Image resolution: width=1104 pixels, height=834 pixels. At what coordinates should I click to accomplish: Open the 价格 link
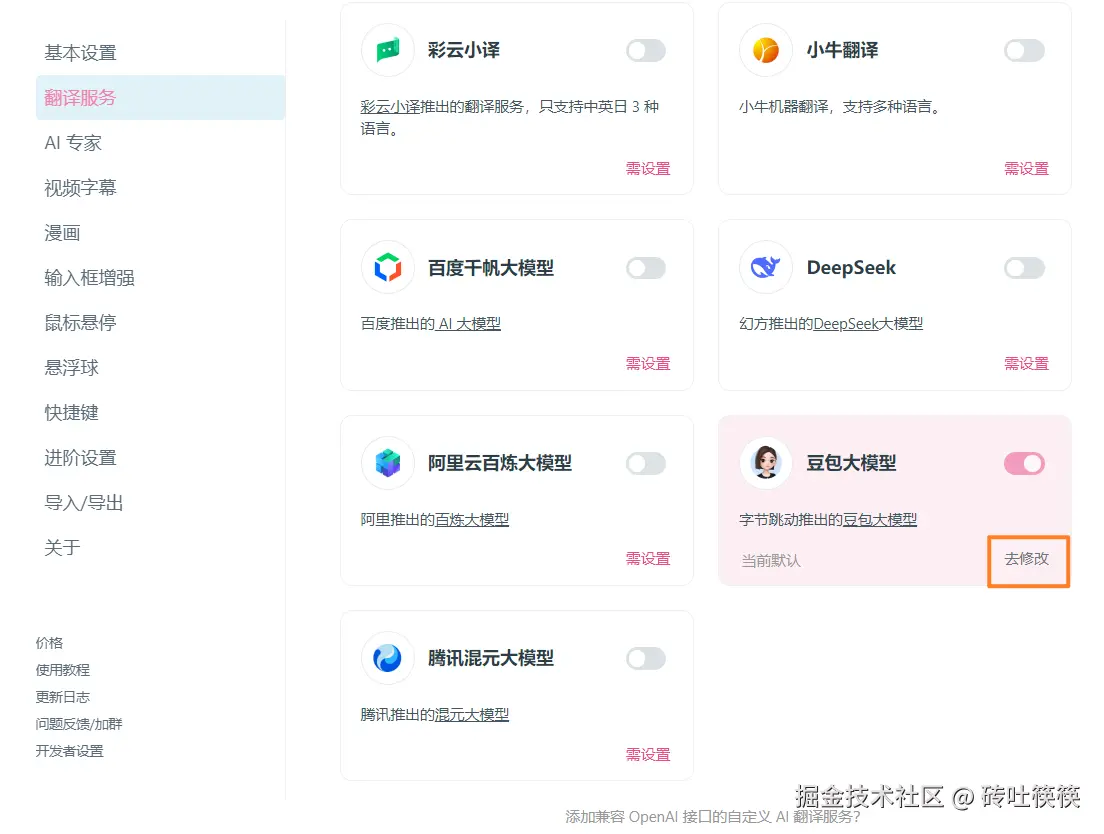pos(49,643)
